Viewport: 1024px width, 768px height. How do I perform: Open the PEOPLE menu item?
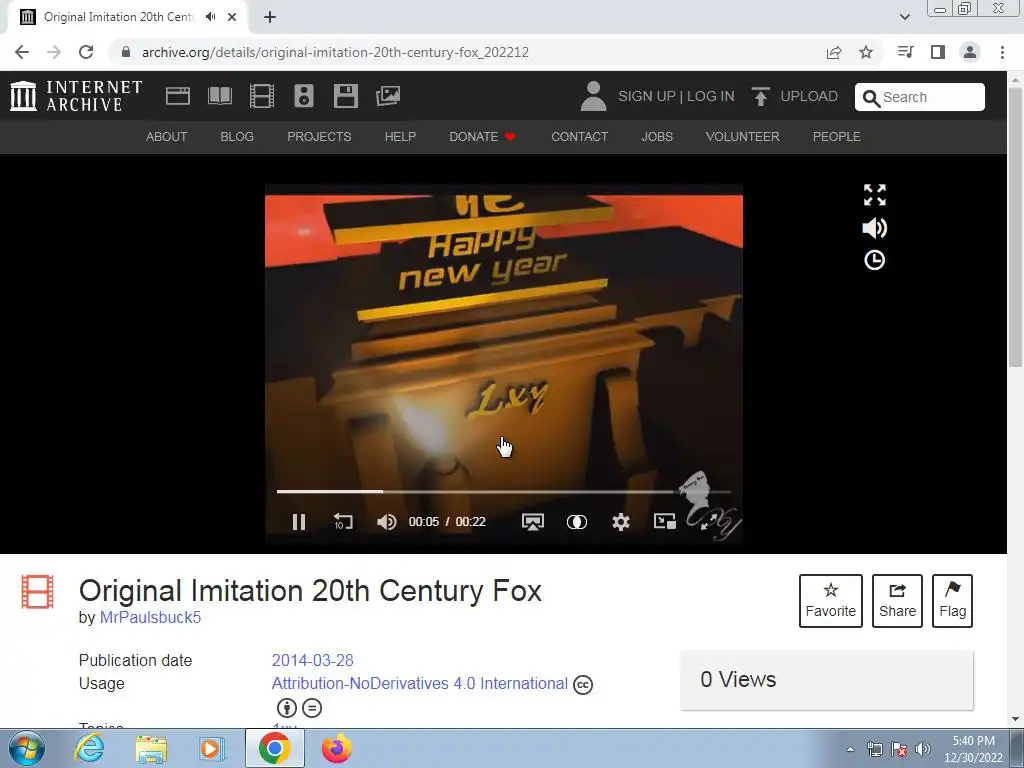coord(837,136)
